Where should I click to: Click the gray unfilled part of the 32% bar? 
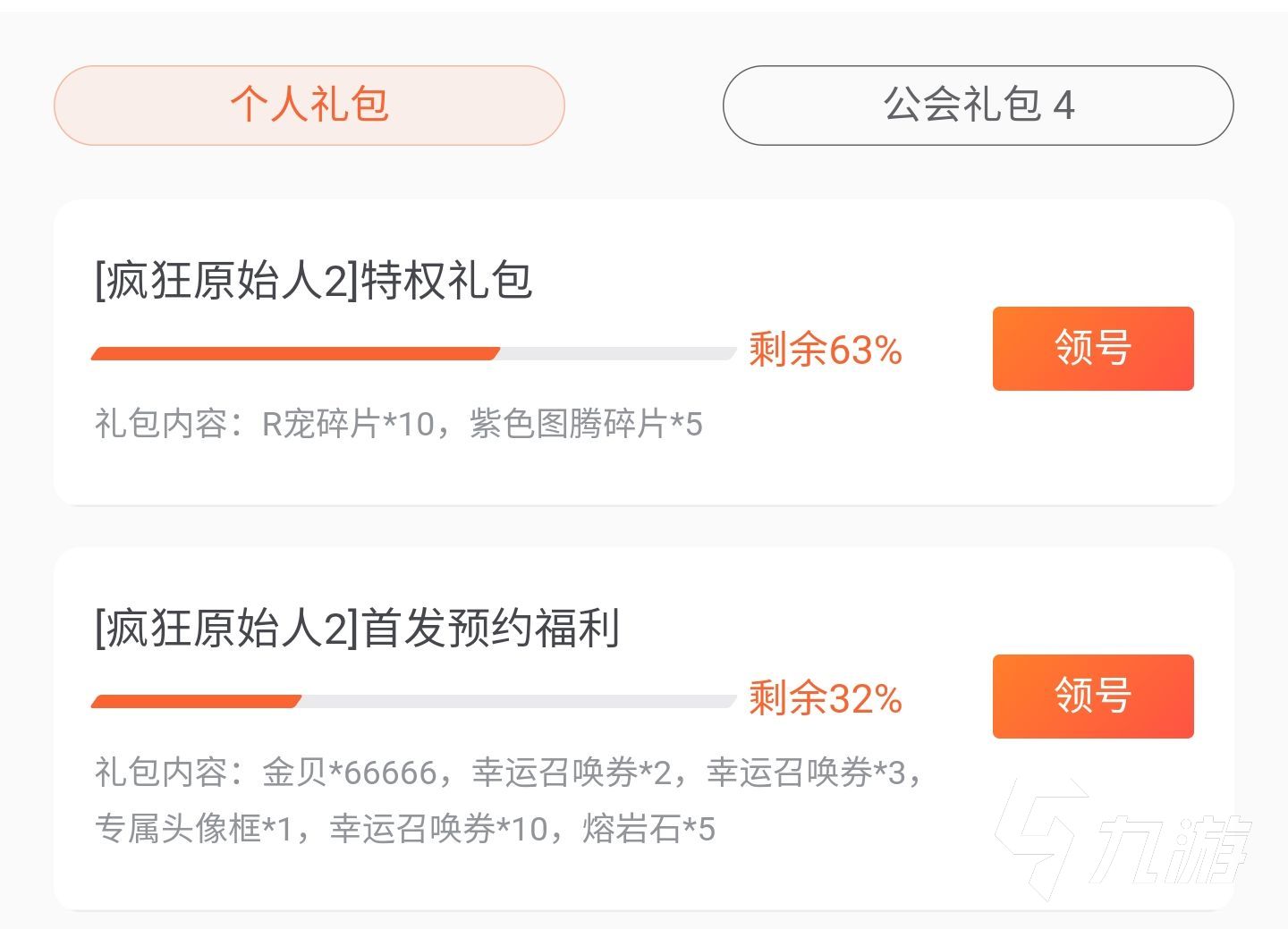(x=519, y=701)
